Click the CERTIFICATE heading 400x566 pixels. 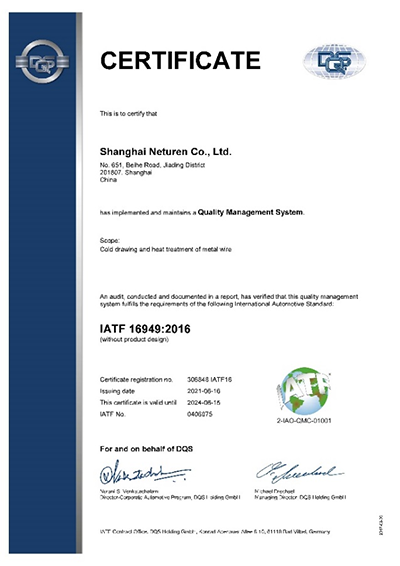[x=180, y=60]
